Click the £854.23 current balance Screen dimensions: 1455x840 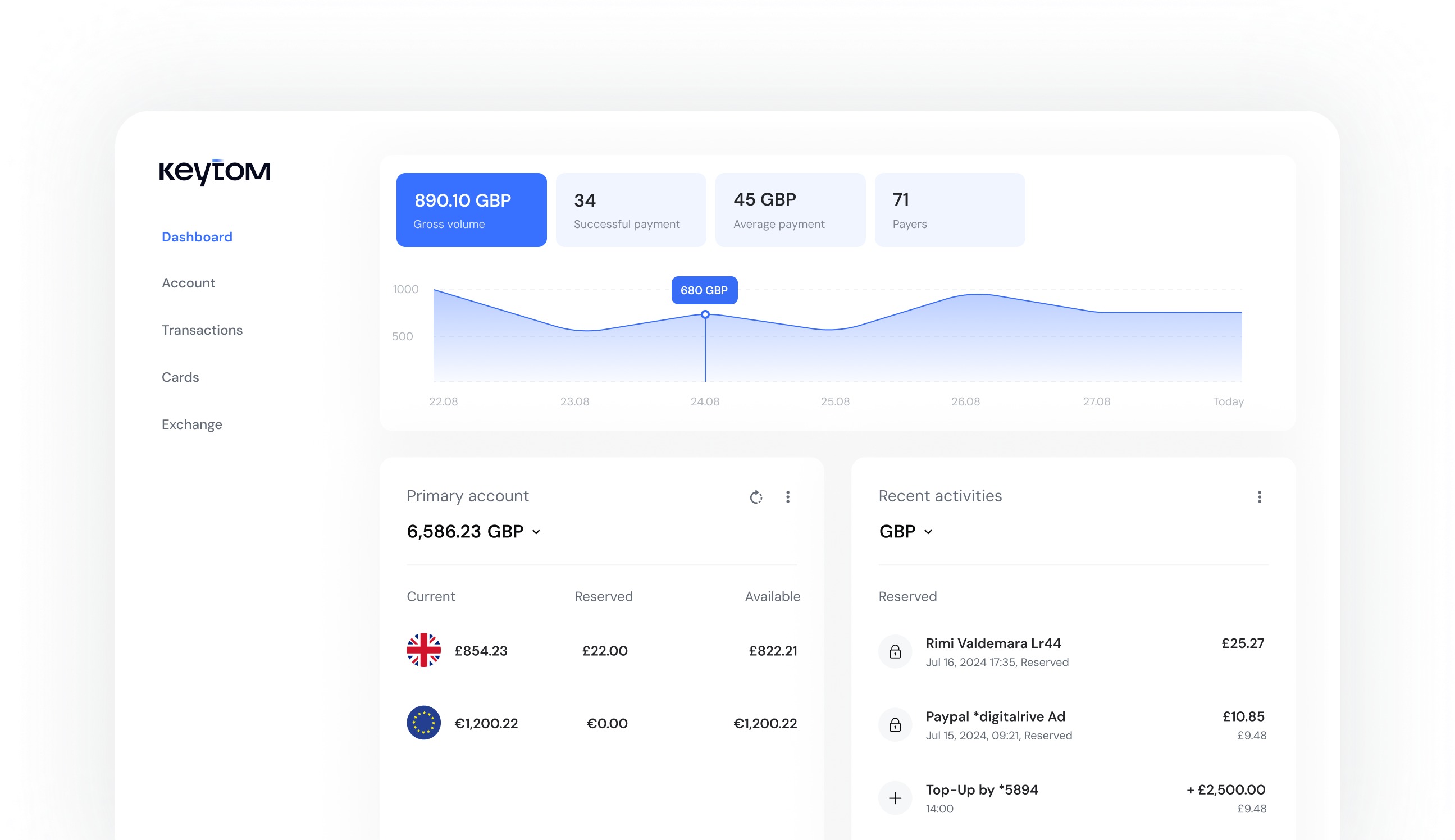481,651
